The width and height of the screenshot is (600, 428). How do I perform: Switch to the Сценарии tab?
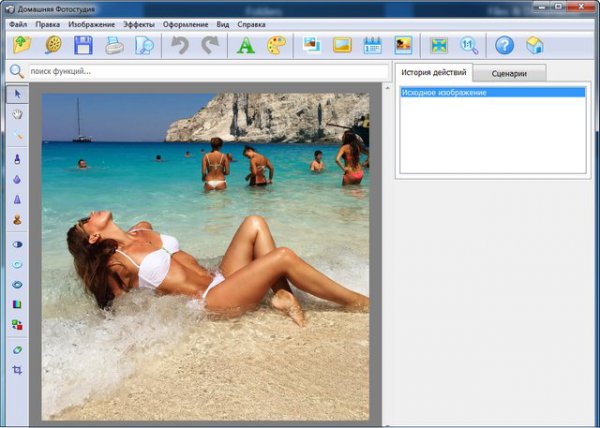click(x=510, y=73)
